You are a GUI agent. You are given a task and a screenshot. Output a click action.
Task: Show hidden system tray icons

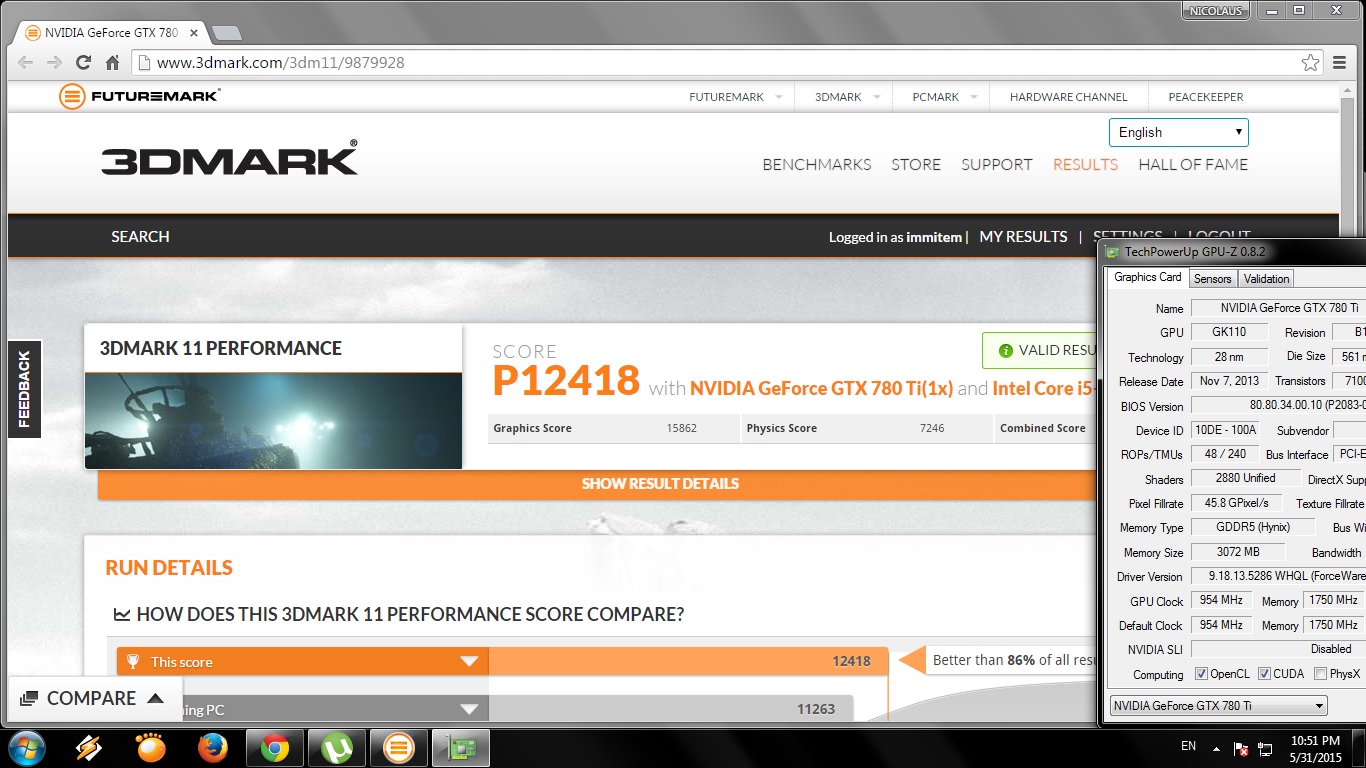click(1216, 748)
